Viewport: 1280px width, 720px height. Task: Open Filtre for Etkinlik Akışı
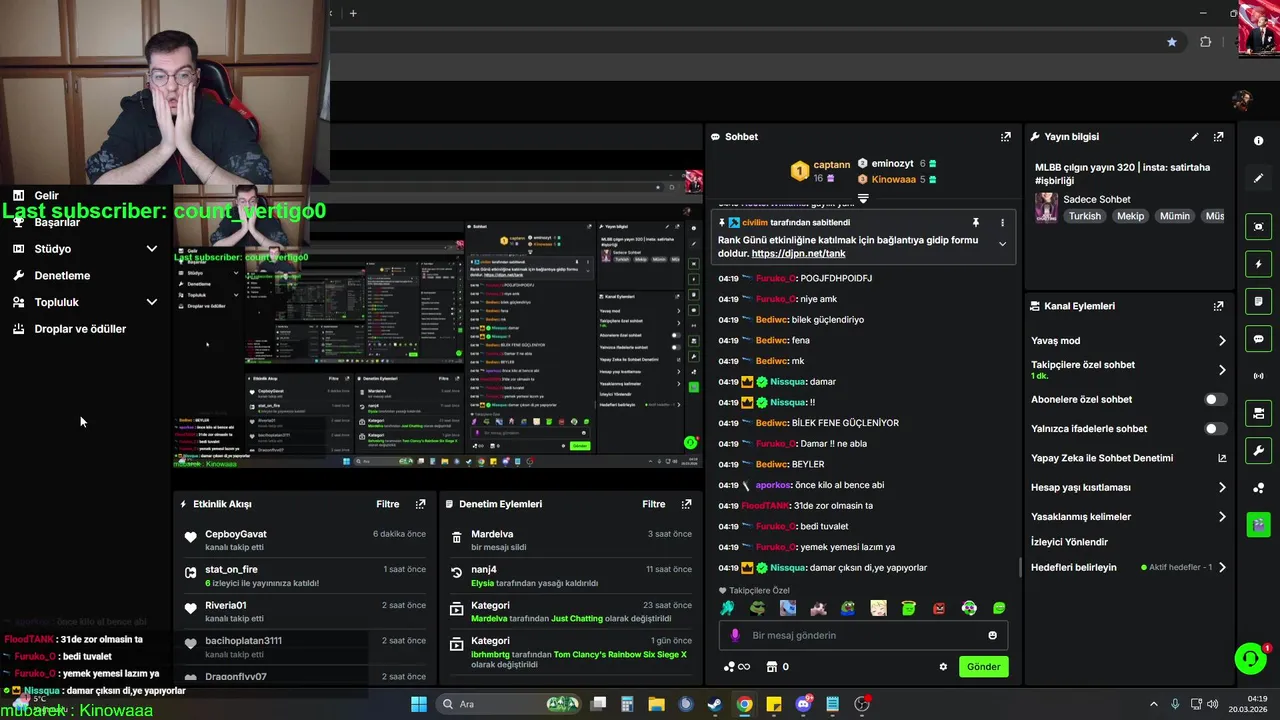(x=388, y=504)
